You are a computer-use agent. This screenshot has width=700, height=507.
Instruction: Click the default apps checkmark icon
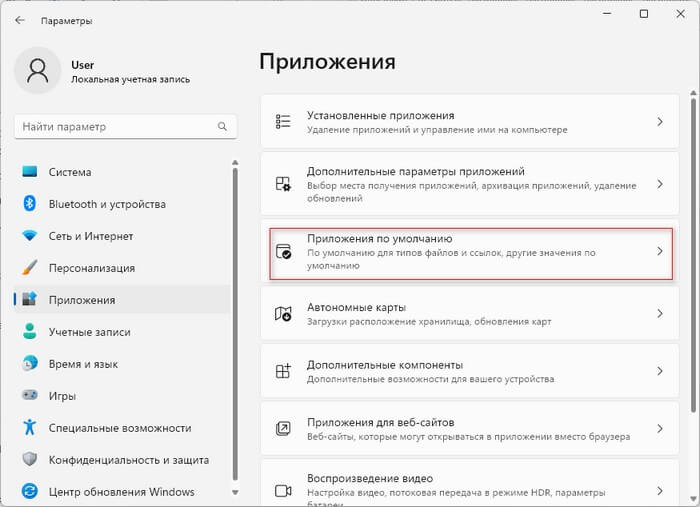point(283,251)
